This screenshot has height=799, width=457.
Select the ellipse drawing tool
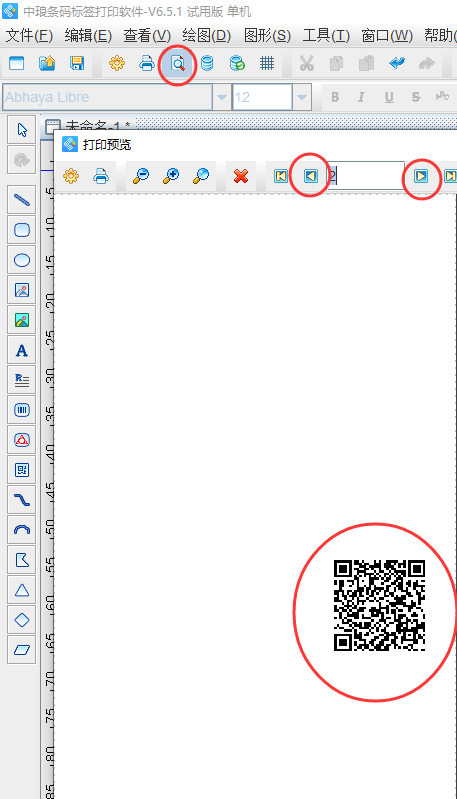point(21,260)
